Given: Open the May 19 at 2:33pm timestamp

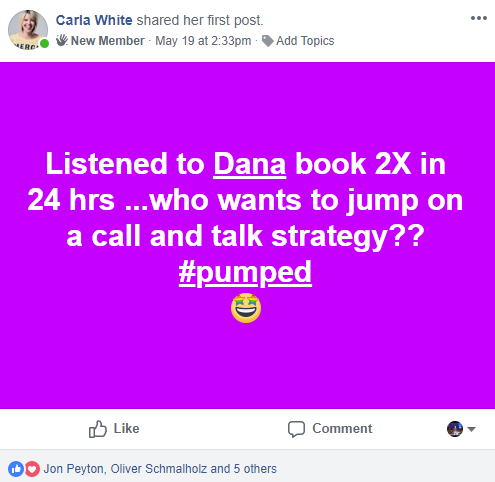Looking at the screenshot, I should click(x=203, y=41).
